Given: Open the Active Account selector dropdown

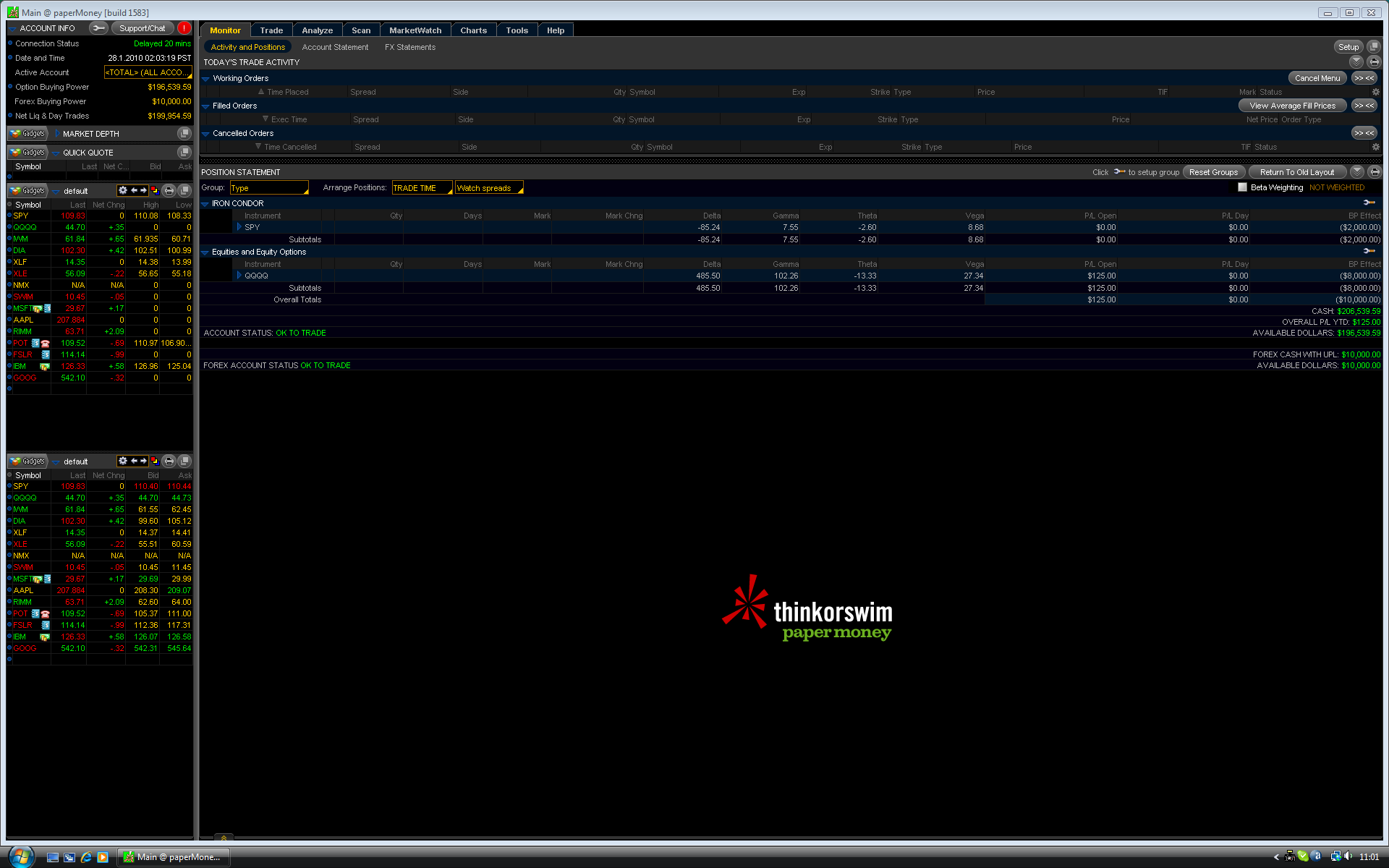Looking at the screenshot, I should [x=148, y=72].
